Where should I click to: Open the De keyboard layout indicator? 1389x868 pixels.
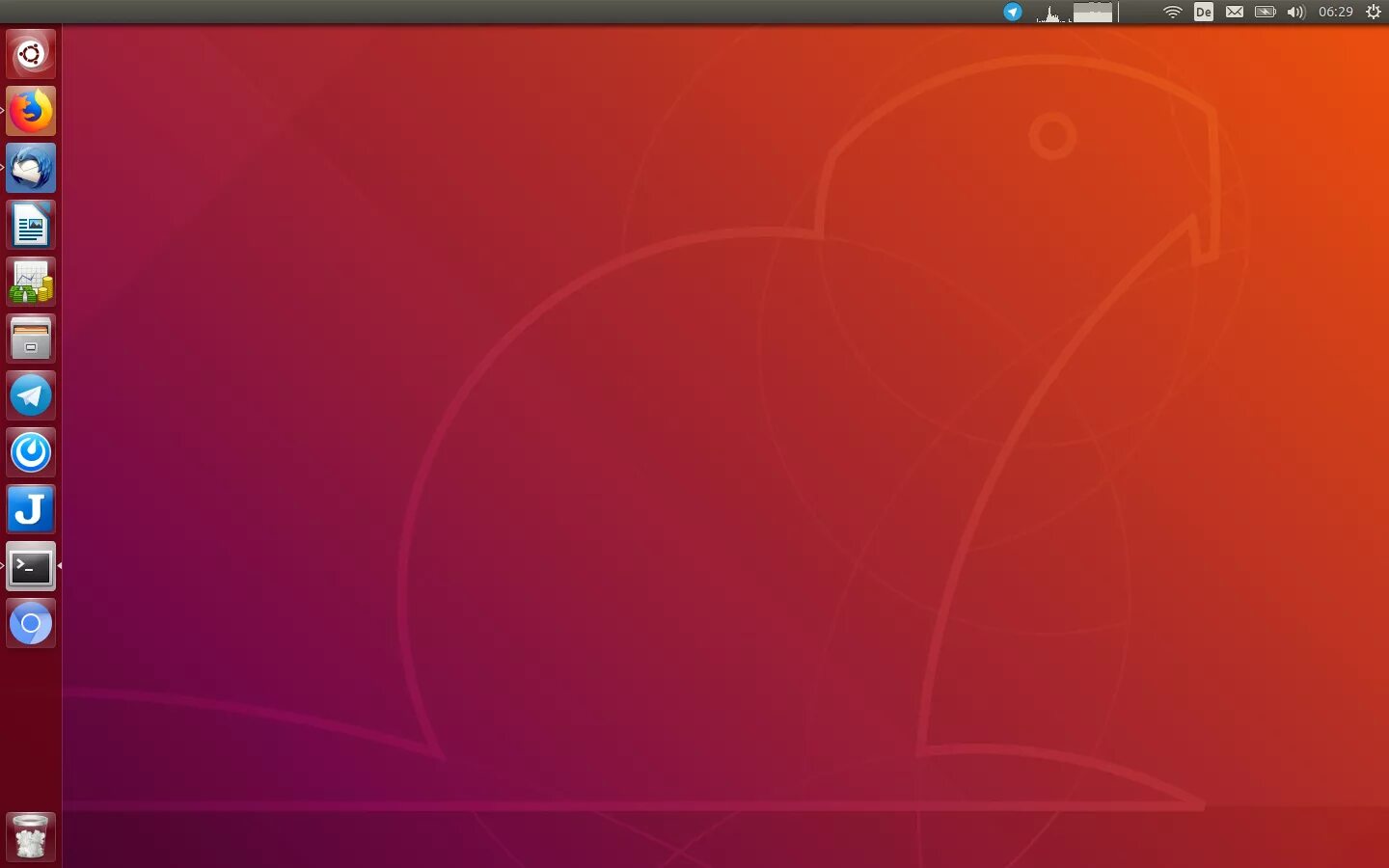pyautogui.click(x=1203, y=12)
